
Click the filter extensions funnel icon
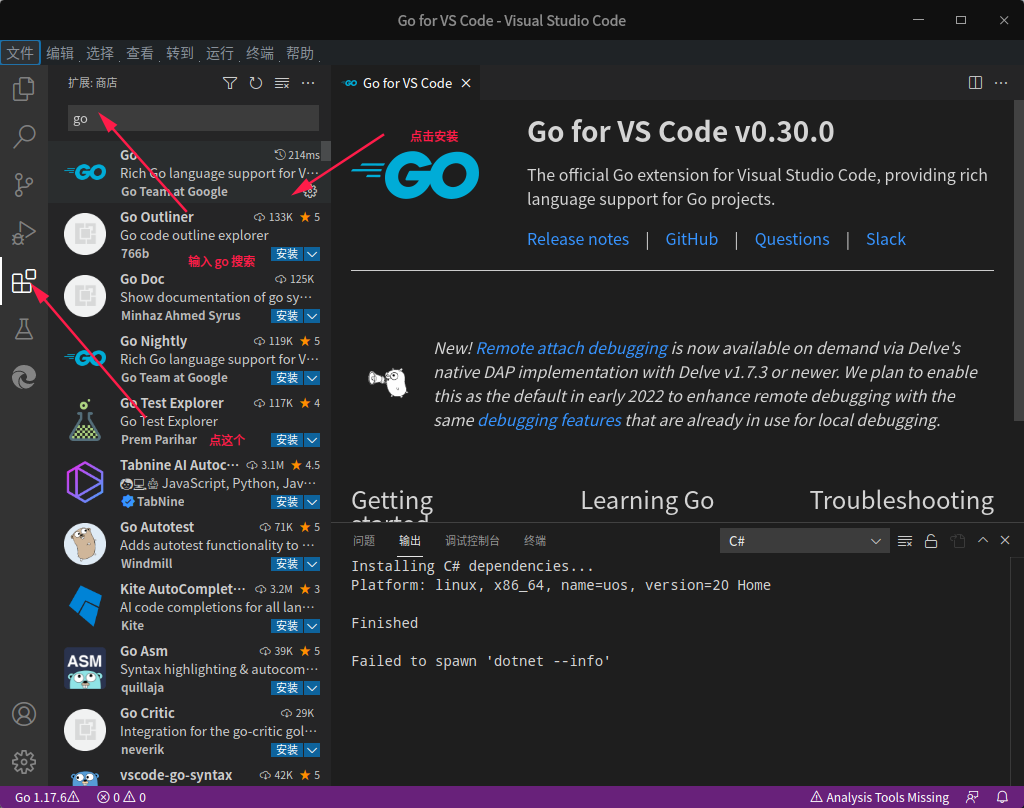(x=230, y=83)
